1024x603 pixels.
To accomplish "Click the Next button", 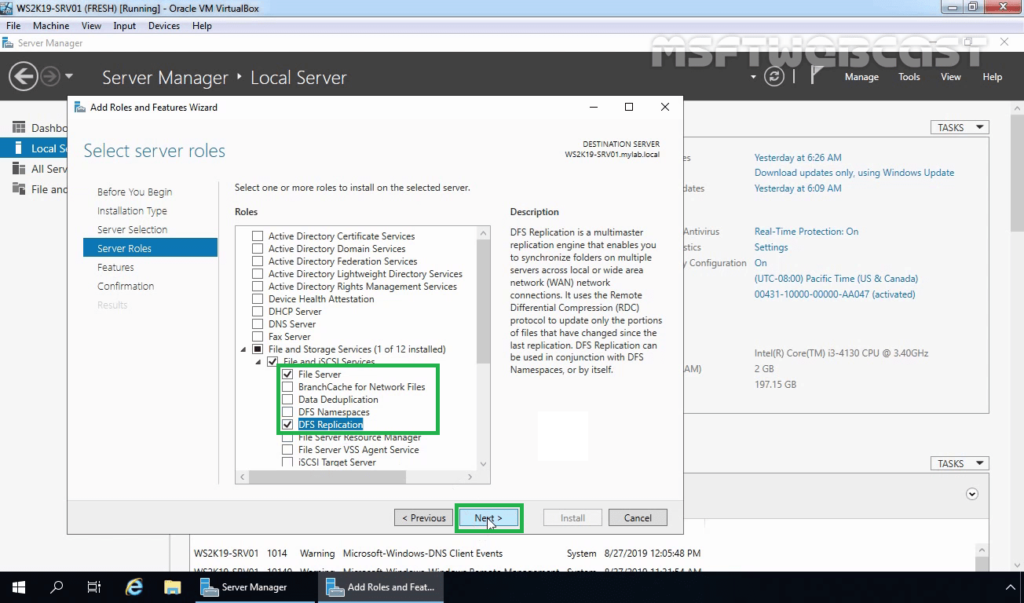I will coord(488,517).
